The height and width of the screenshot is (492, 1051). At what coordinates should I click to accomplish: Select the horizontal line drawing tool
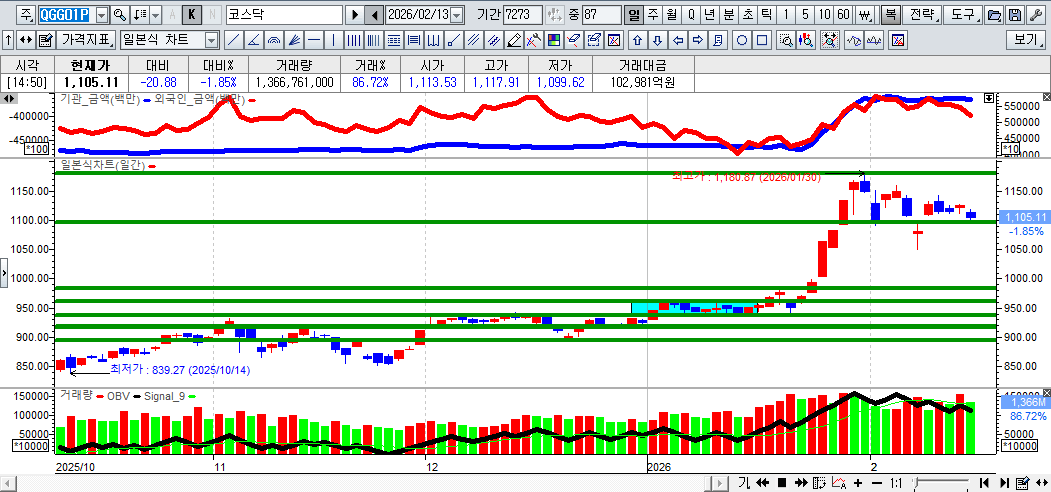click(x=313, y=40)
